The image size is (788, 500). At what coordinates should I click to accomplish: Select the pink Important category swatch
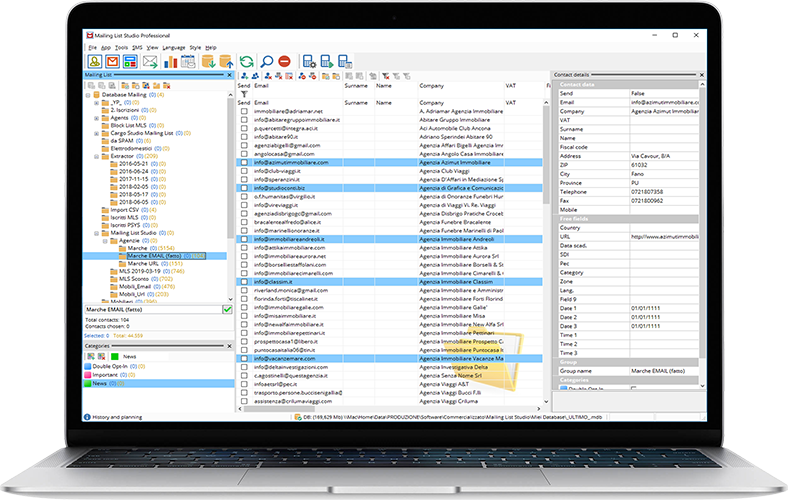tap(87, 375)
